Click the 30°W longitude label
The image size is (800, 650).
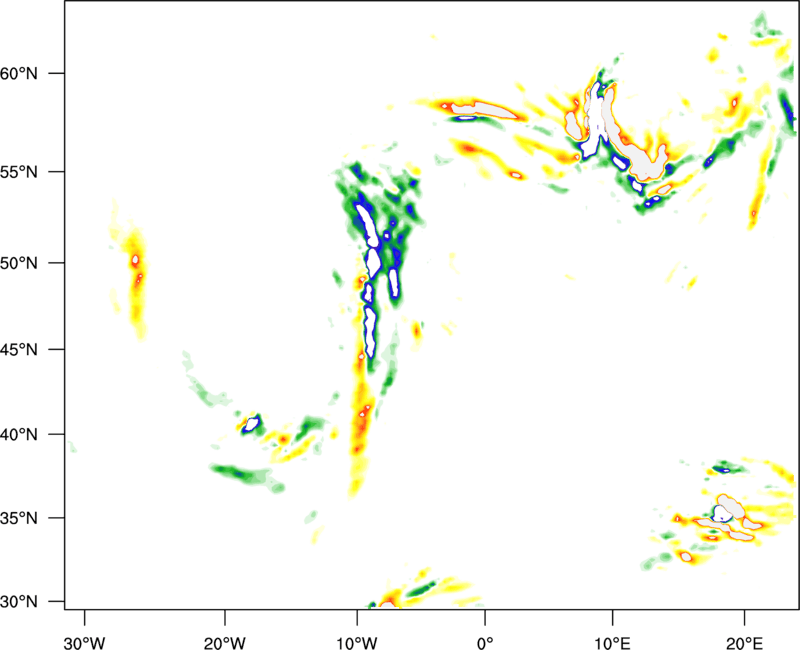pos(85,643)
